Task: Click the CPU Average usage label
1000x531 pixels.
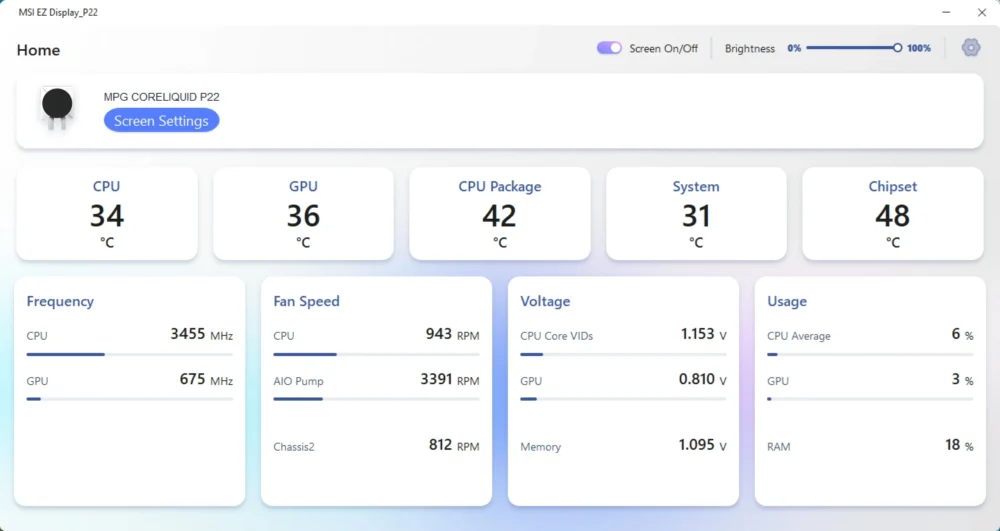Action: pos(799,336)
